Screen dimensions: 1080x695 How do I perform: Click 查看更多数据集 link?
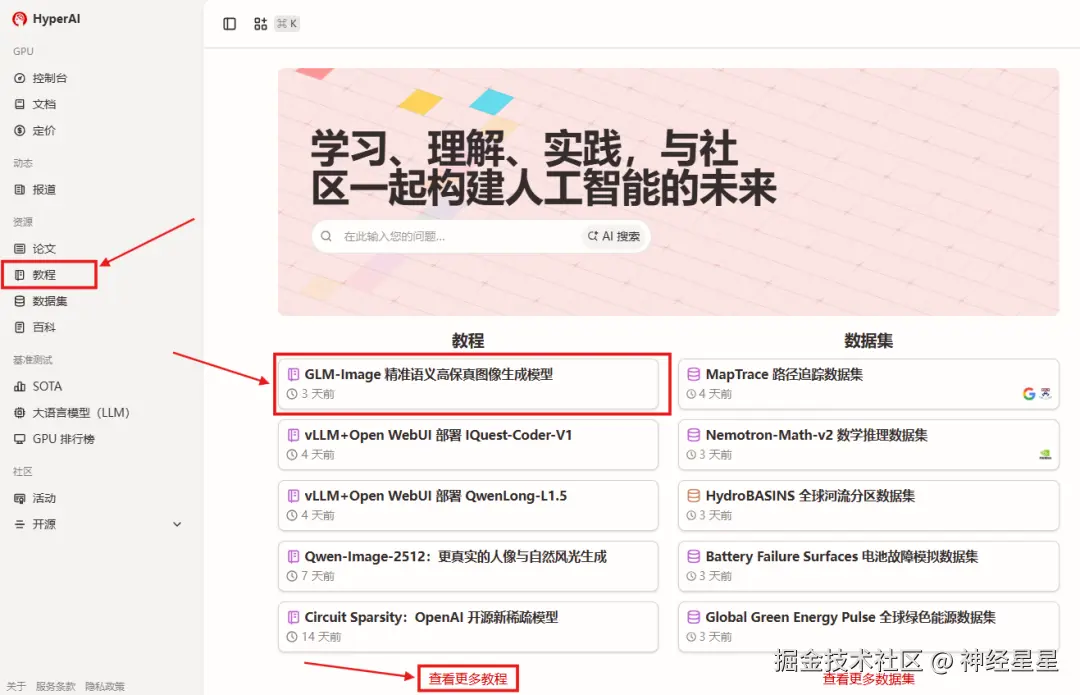(x=869, y=679)
